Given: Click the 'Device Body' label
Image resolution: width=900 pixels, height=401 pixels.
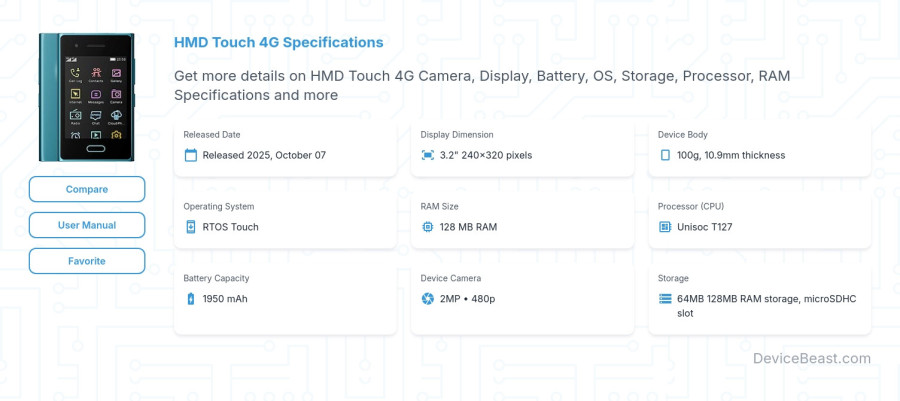Looking at the screenshot, I should [682, 135].
